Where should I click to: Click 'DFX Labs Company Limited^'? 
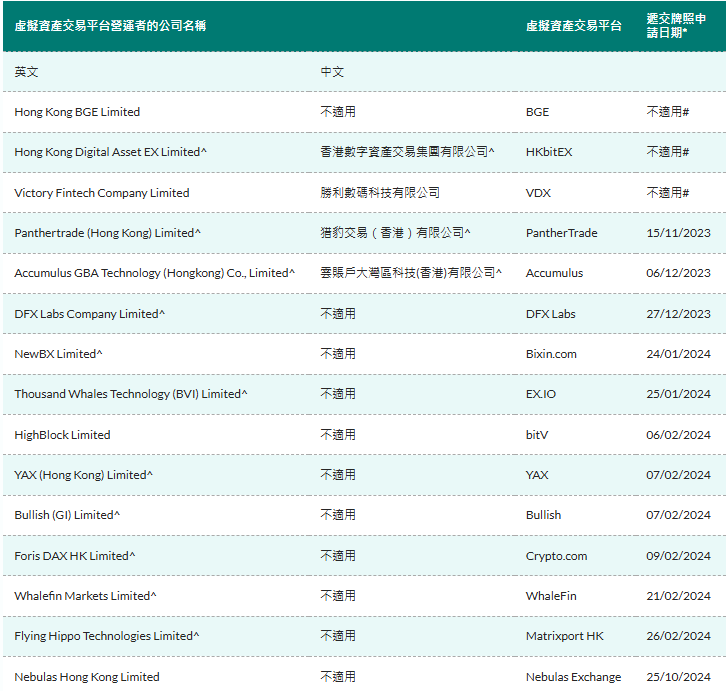(89, 314)
